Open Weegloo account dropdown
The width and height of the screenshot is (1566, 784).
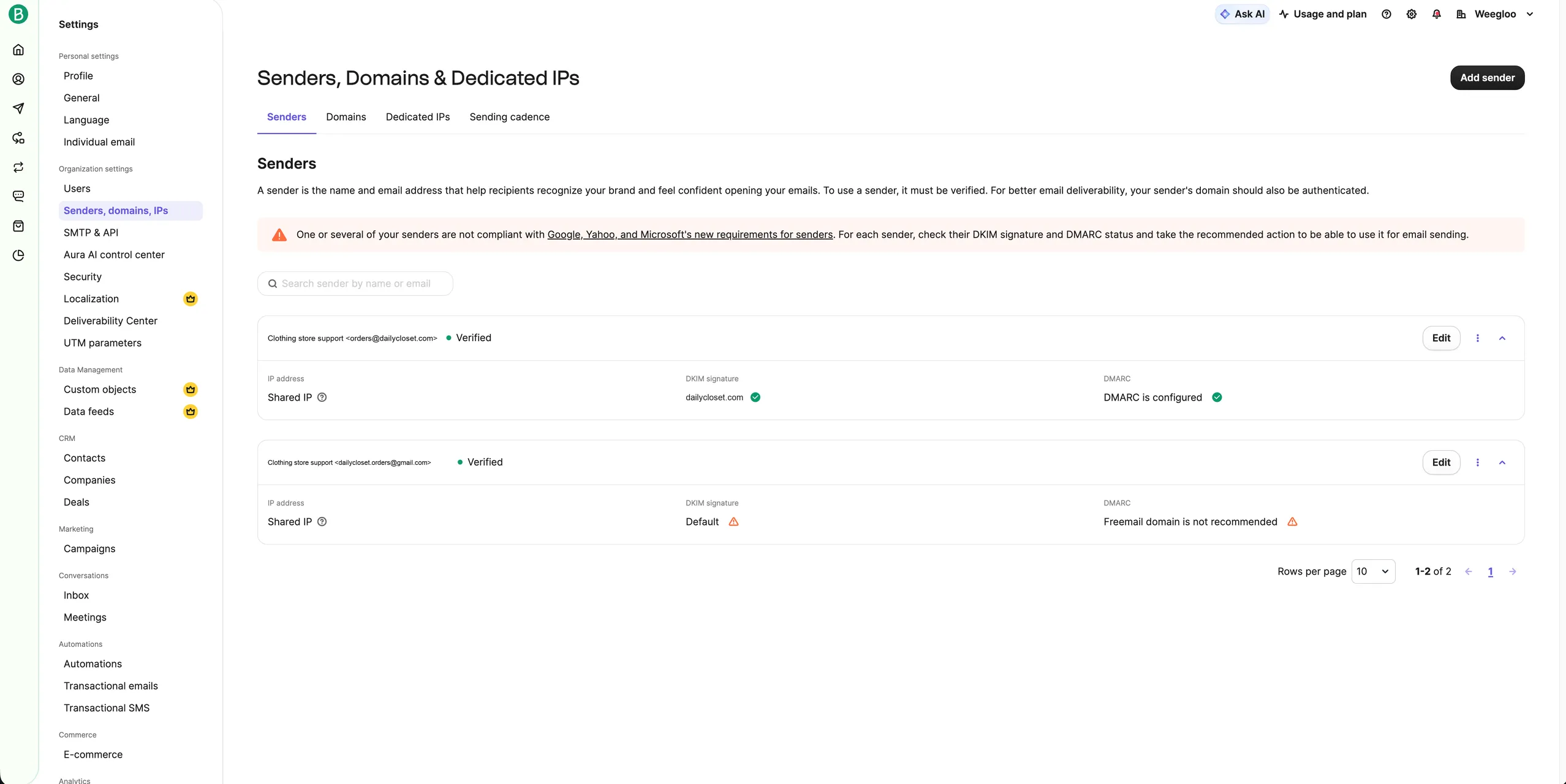[1495, 14]
